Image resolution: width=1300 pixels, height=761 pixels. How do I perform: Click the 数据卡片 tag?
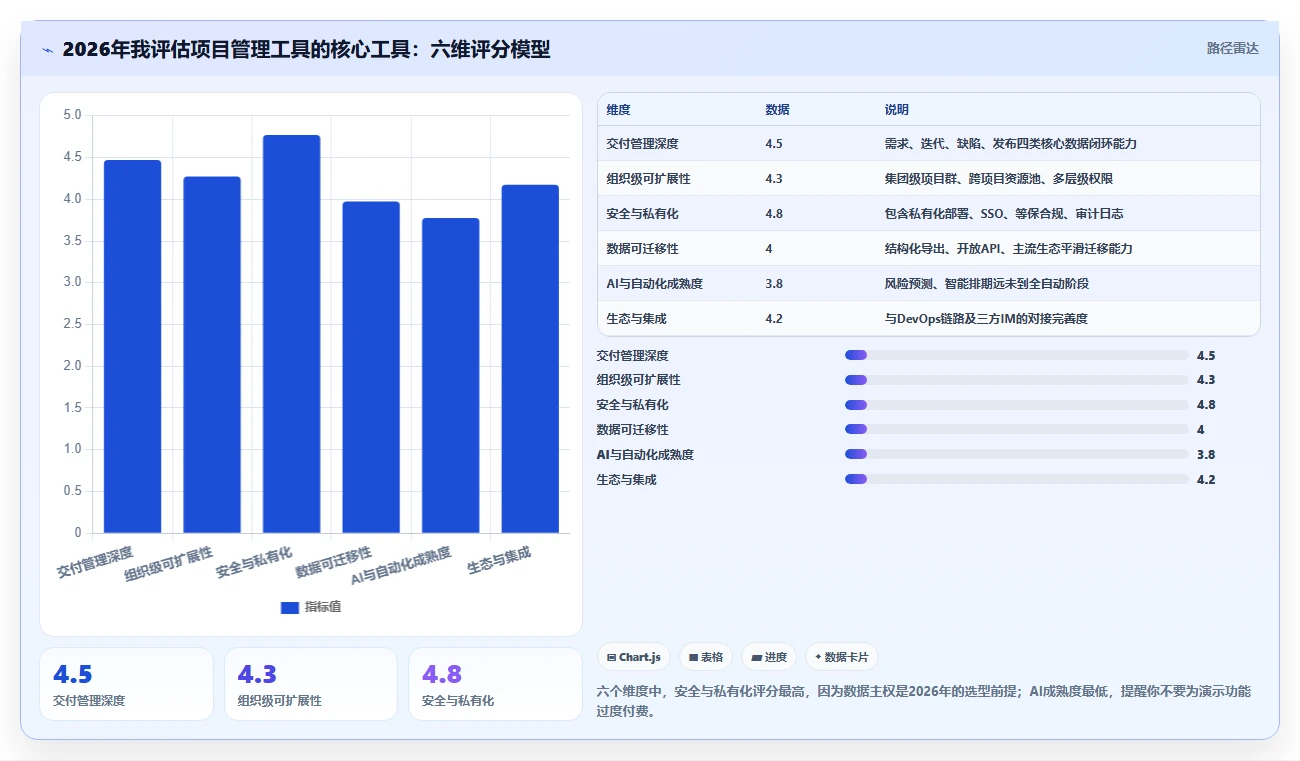(x=842, y=657)
